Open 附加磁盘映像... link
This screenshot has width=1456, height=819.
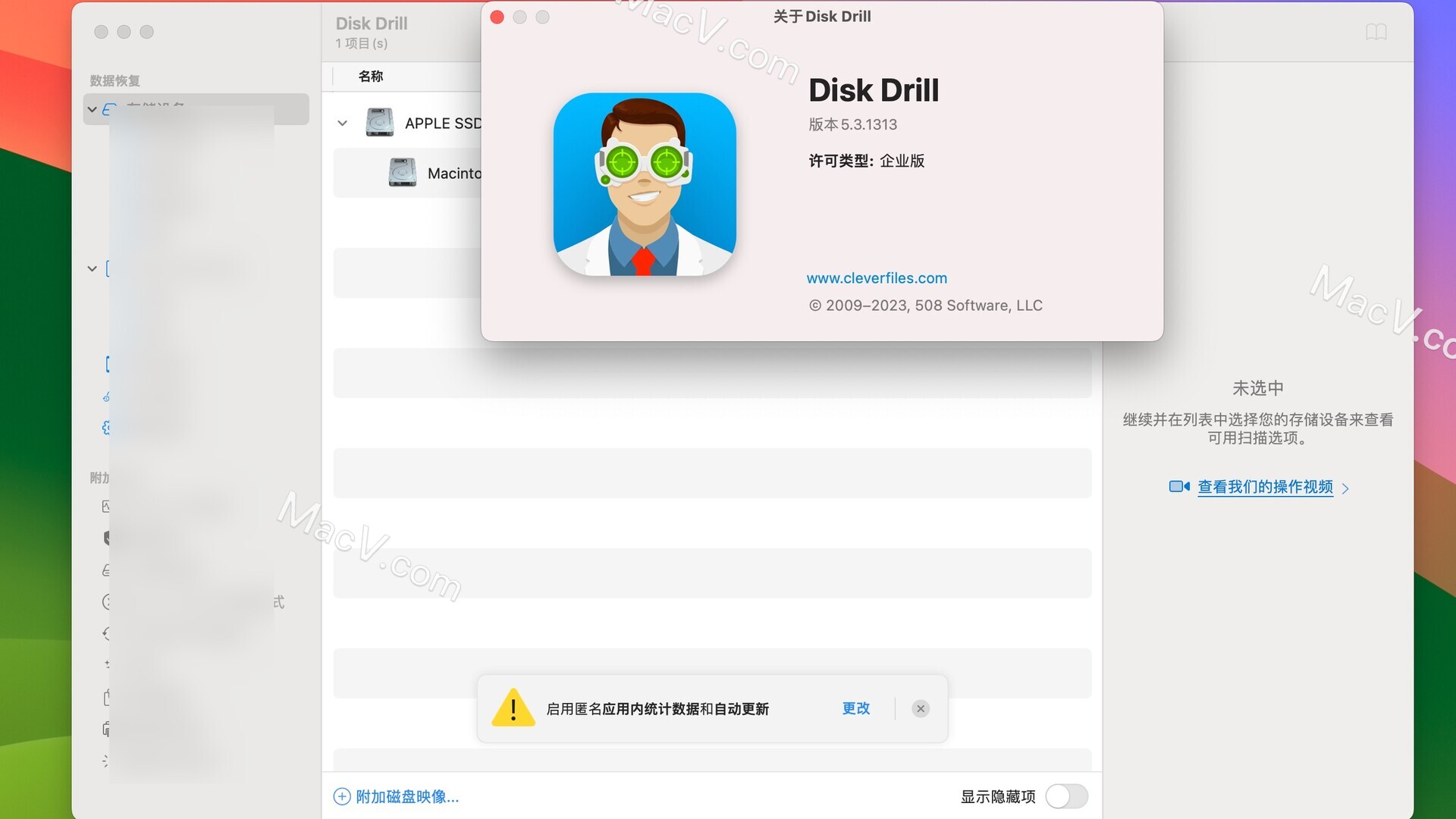tap(407, 796)
